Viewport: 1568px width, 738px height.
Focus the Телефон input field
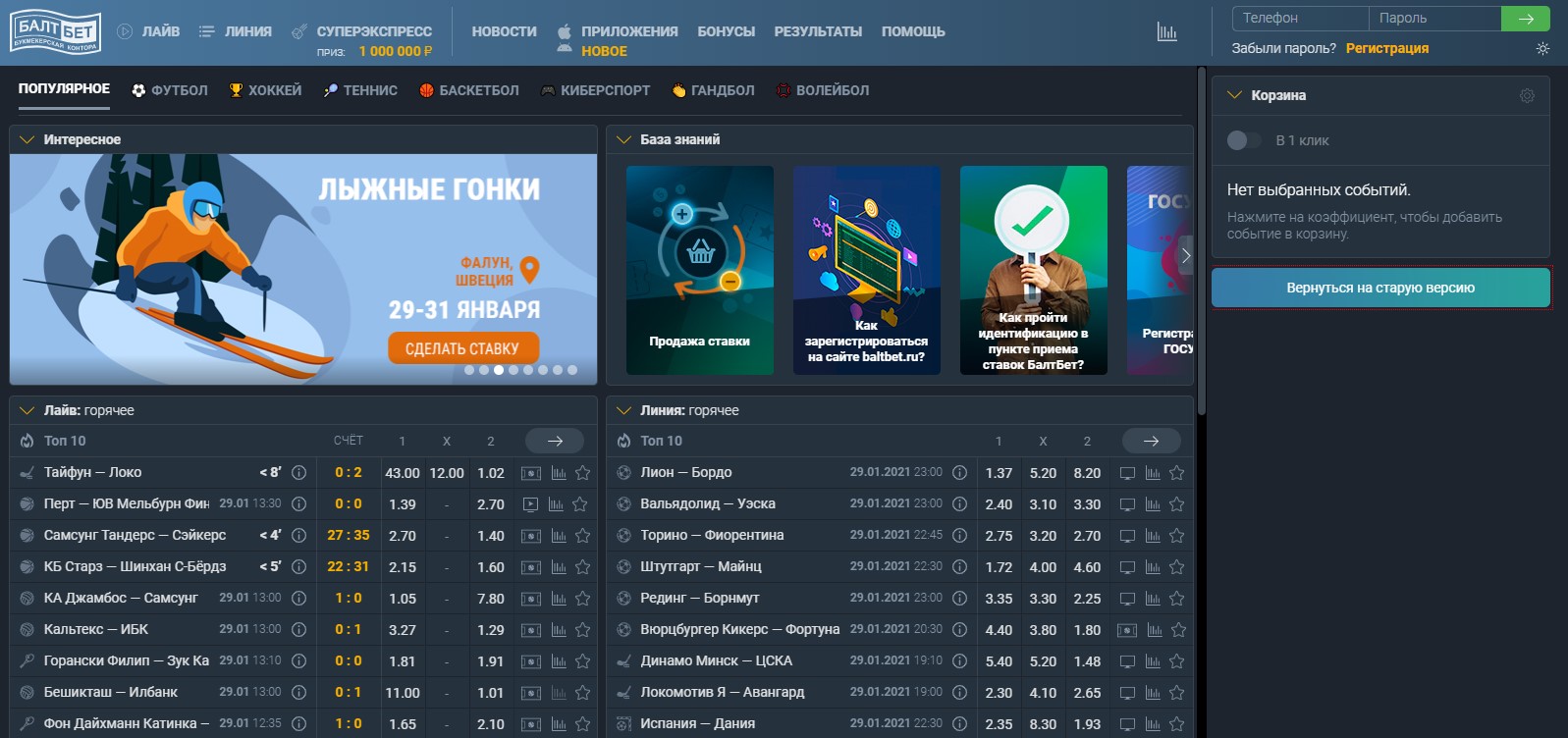tap(1300, 18)
